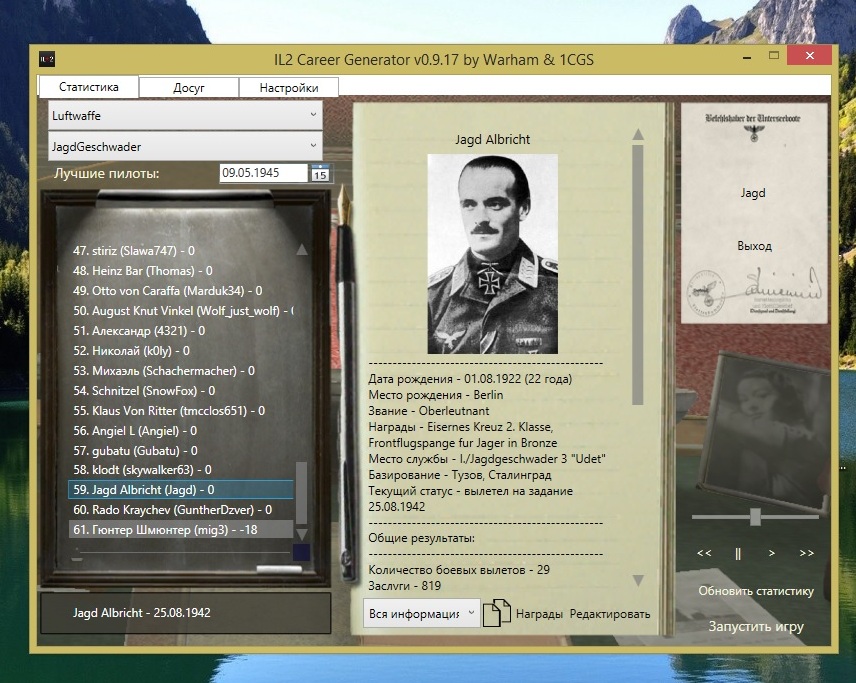The width and height of the screenshot is (856, 683).
Task: Adjust the music volume slider
Action: tap(755, 516)
